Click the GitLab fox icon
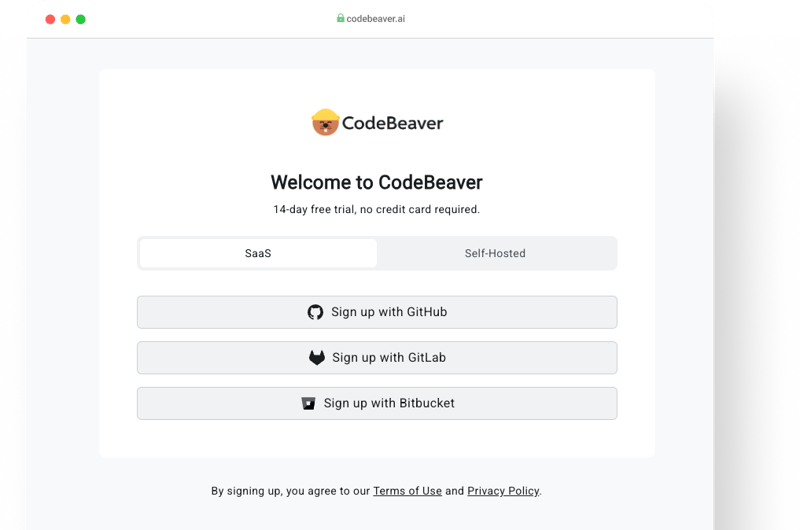800x530 pixels. point(317,358)
